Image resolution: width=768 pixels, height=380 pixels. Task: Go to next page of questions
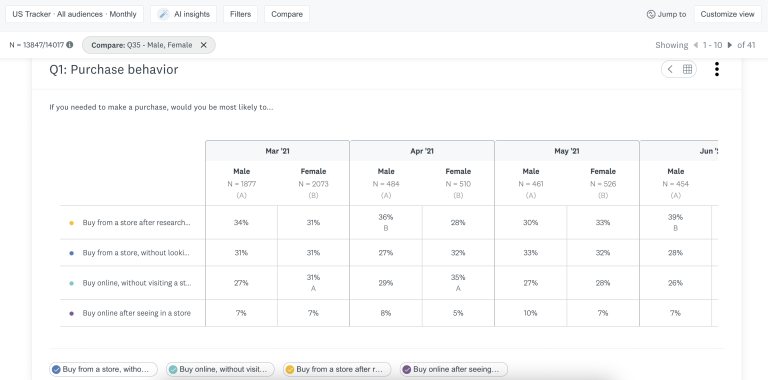click(x=730, y=45)
